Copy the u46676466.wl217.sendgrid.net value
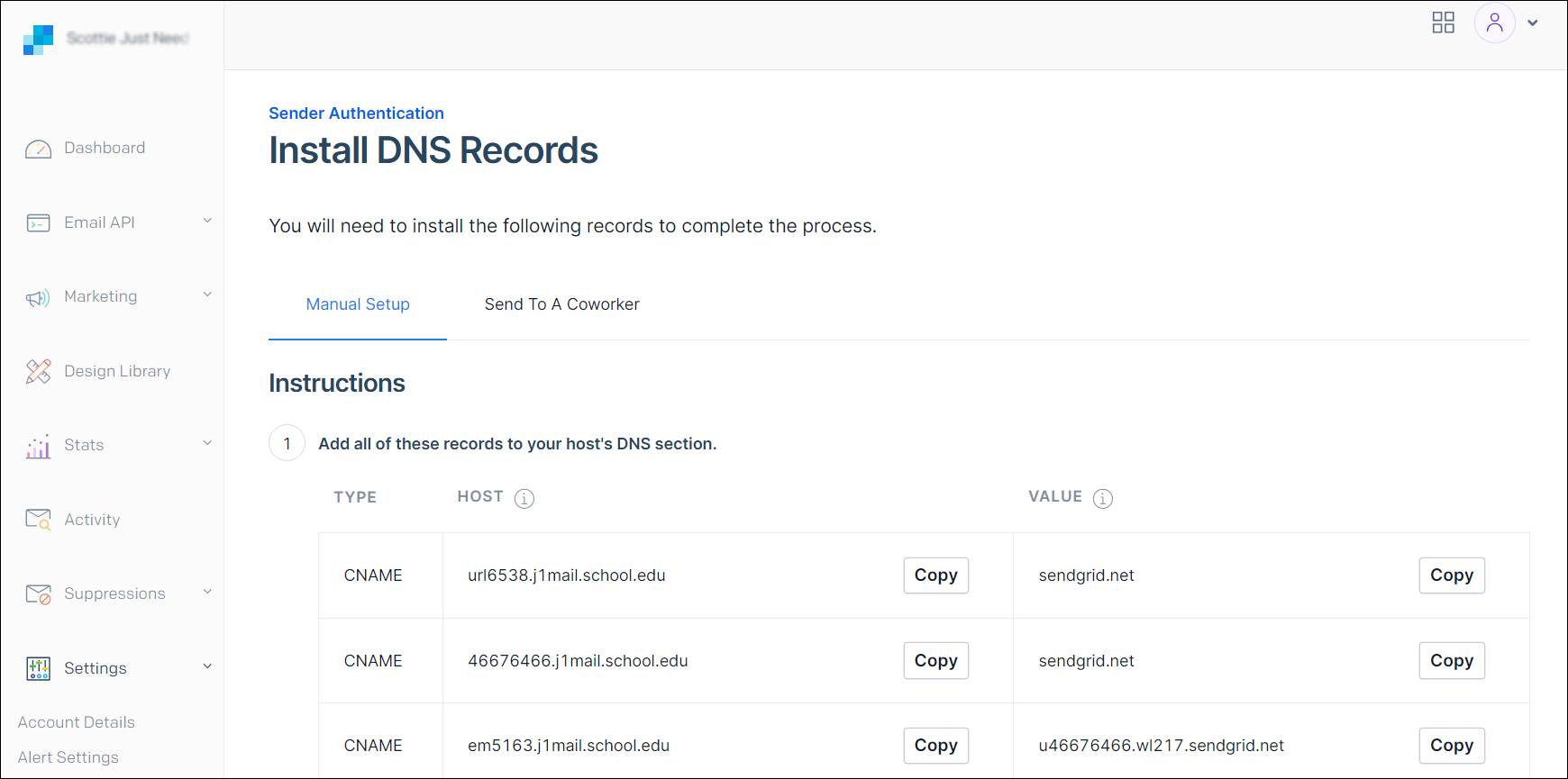 (1451, 746)
